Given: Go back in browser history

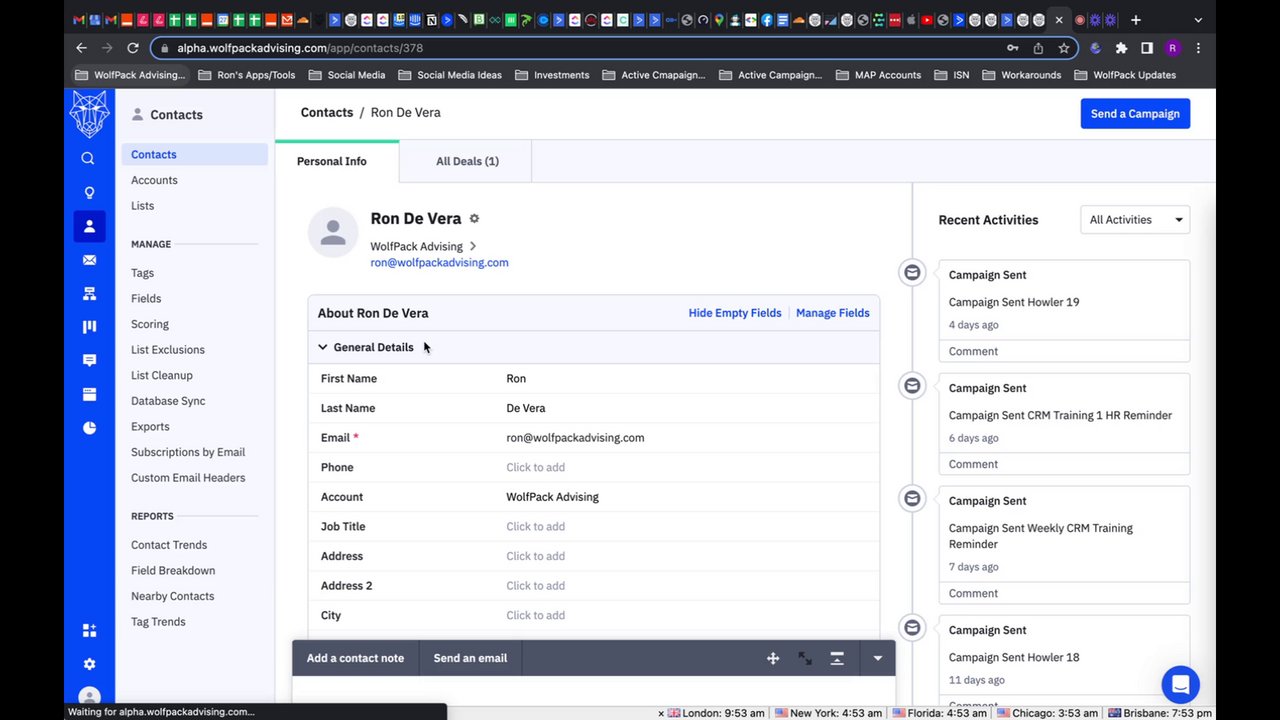Looking at the screenshot, I should [81, 47].
